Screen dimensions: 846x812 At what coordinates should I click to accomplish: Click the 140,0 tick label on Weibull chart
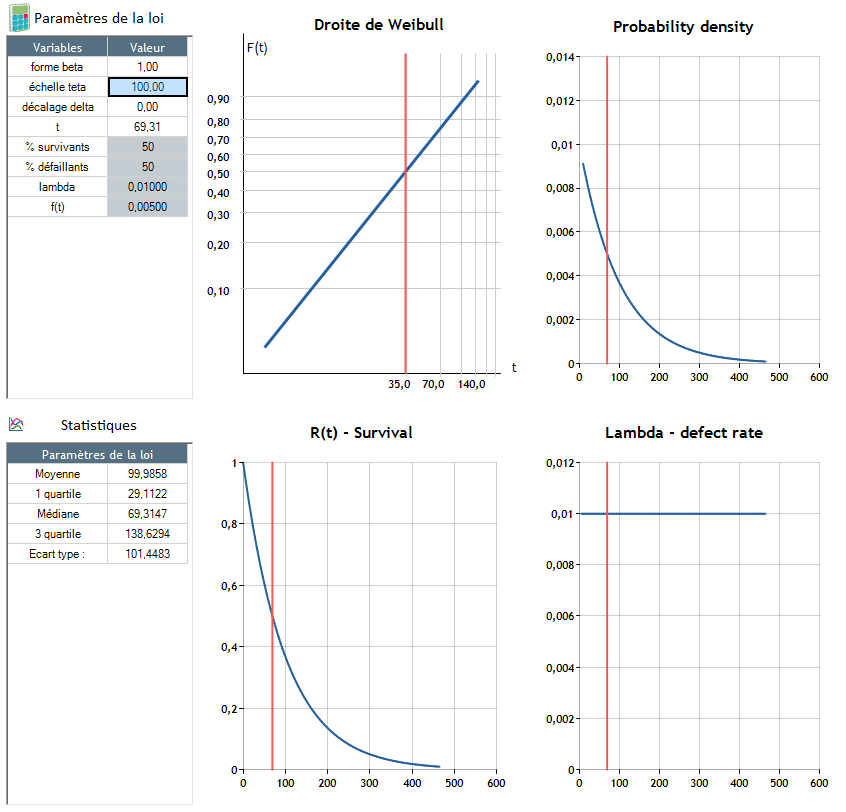(472, 384)
